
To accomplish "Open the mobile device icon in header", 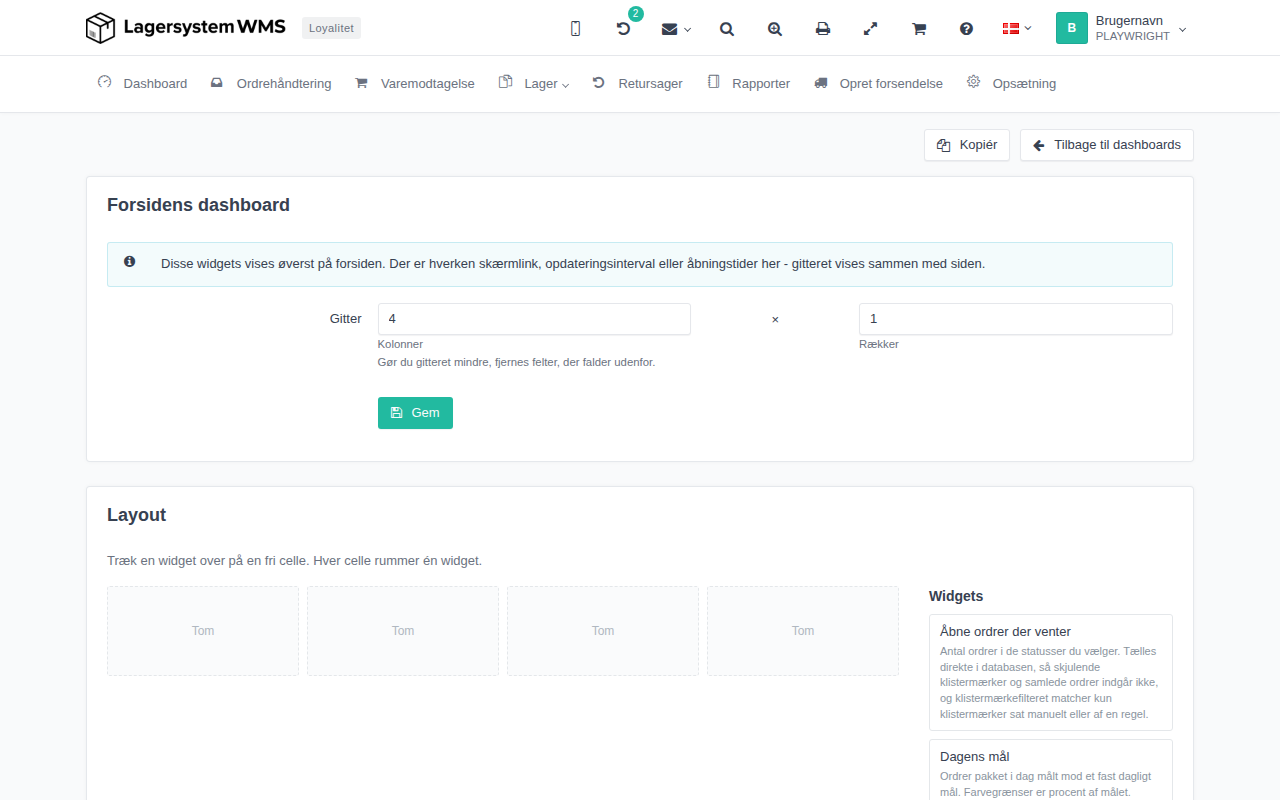I will pyautogui.click(x=575, y=29).
